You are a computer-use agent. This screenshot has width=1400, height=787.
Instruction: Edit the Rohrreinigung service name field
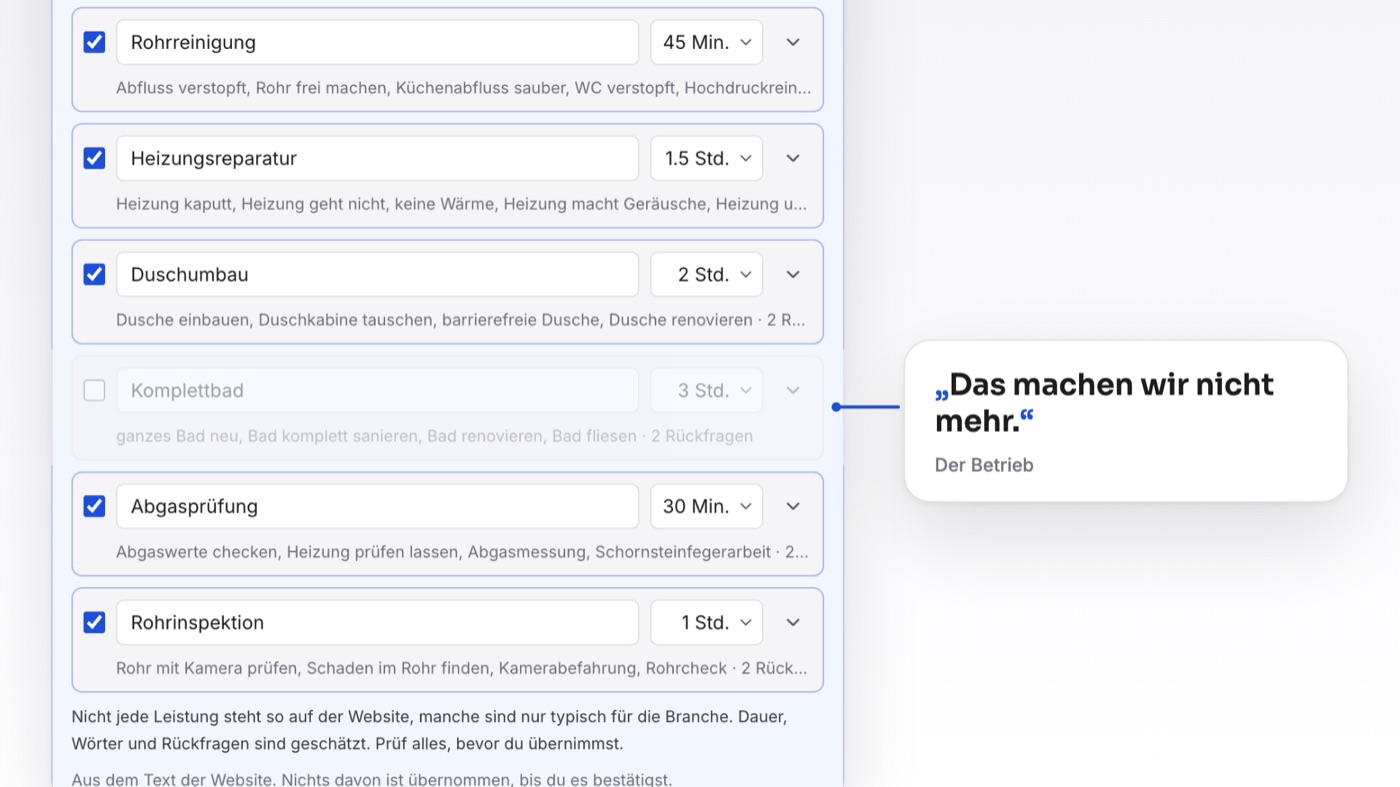pyautogui.click(x=377, y=42)
